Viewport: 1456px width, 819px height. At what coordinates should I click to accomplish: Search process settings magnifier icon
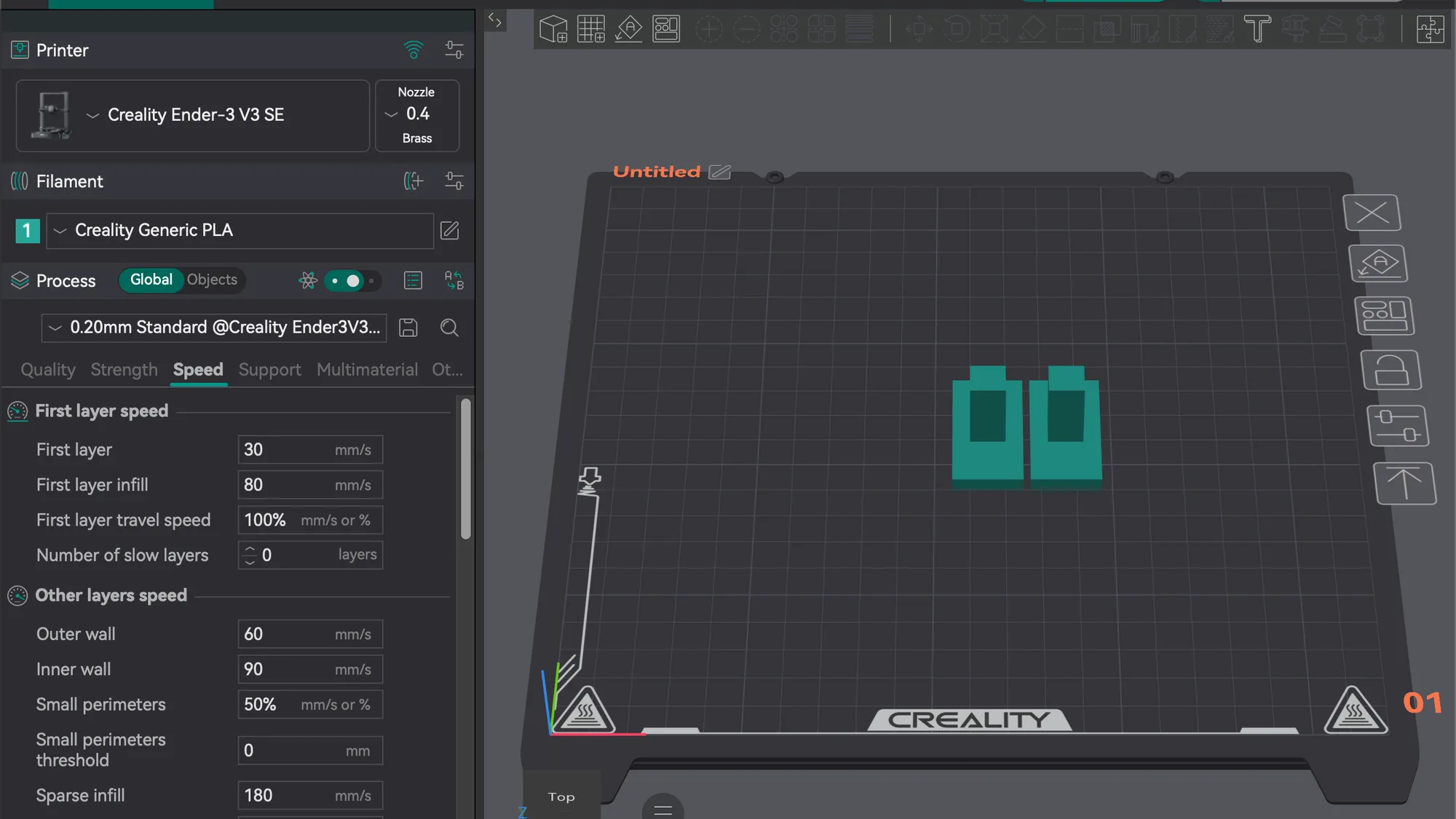tap(449, 328)
